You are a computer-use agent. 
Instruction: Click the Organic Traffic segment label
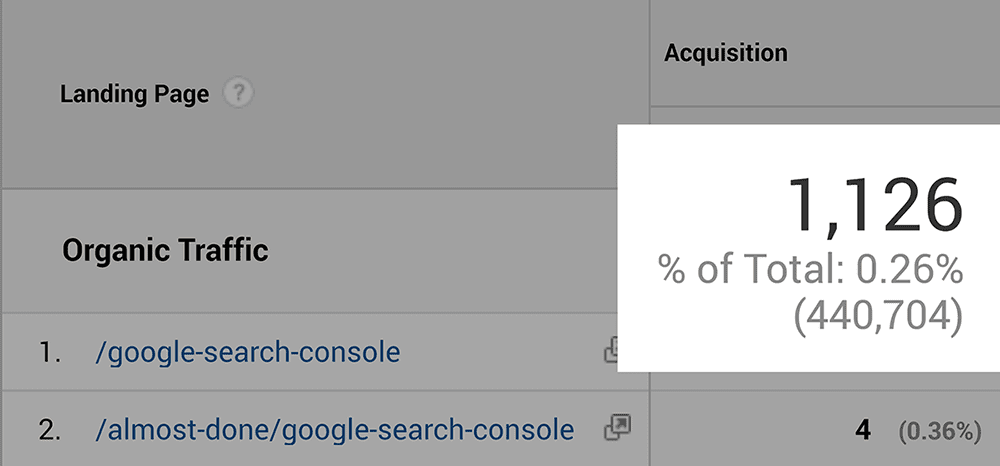[x=165, y=250]
